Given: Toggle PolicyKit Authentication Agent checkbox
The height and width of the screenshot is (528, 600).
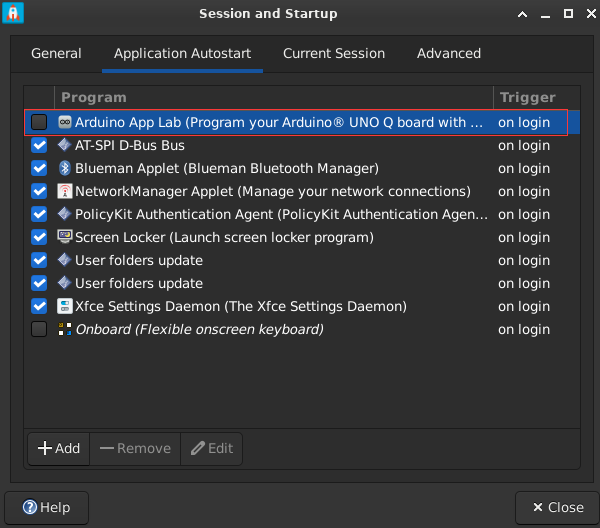Looking at the screenshot, I should [39, 214].
